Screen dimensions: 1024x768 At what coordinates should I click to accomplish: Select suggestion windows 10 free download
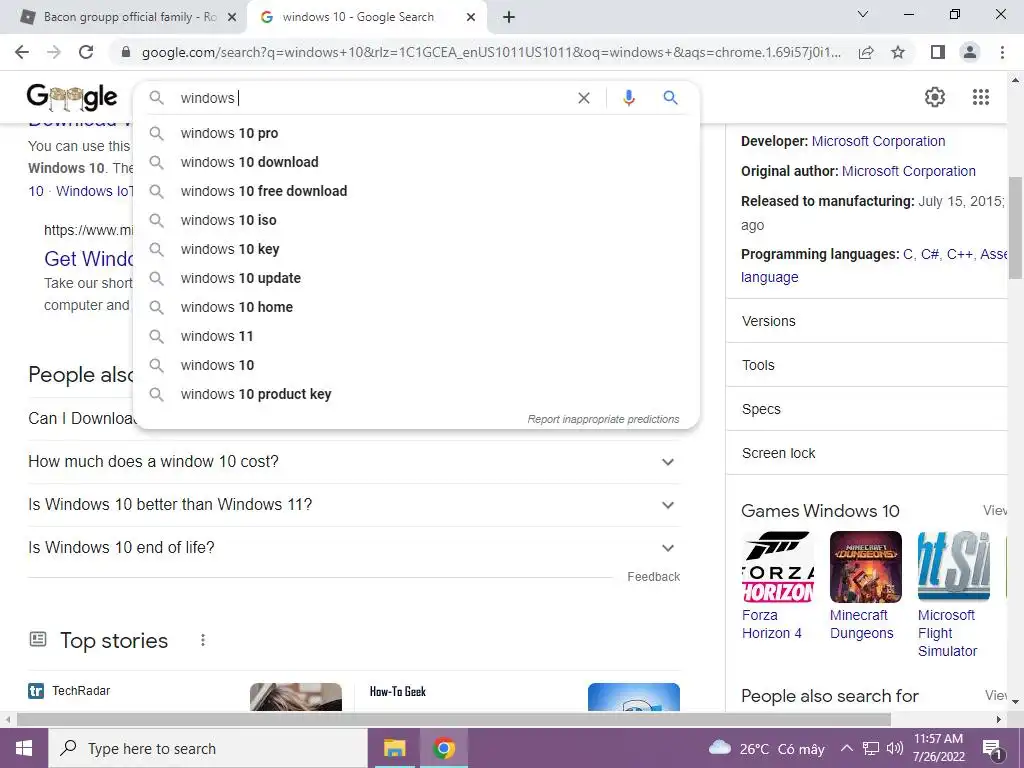417,191
